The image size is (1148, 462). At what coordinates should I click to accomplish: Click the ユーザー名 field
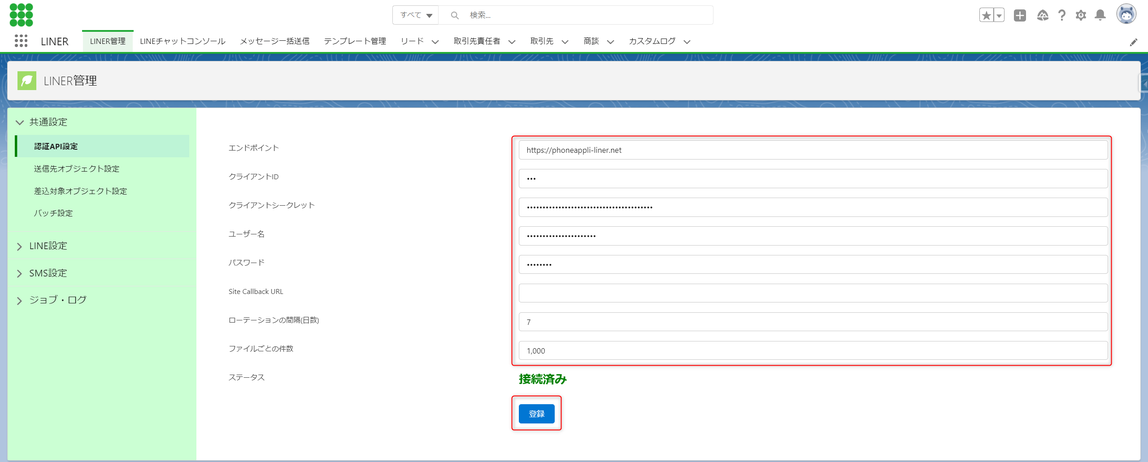[x=813, y=236]
